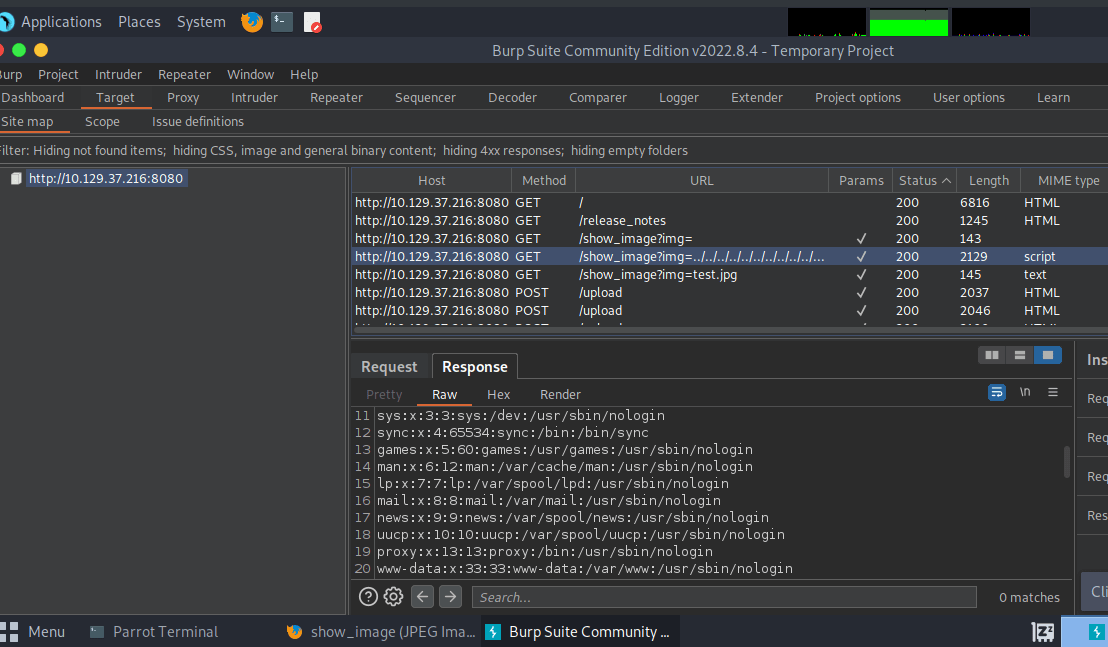
Task: Click the response pane vertical scrollbar
Action: (1066, 461)
